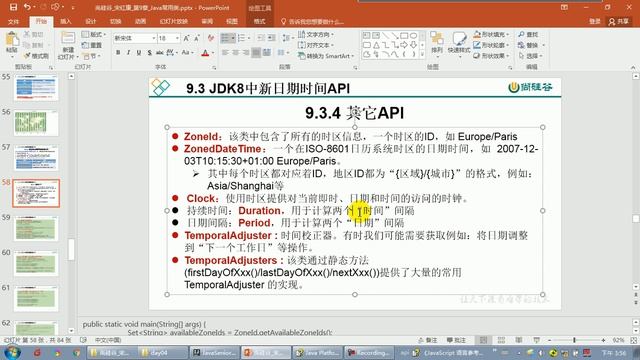Expand Shape Outline (形状轮廓) dropdown
The image size is (640, 360).
point(491,45)
